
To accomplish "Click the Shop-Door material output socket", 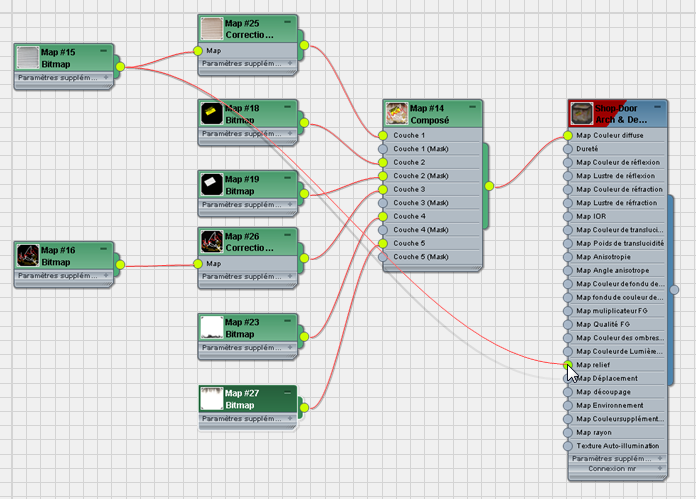I will click(x=674, y=290).
